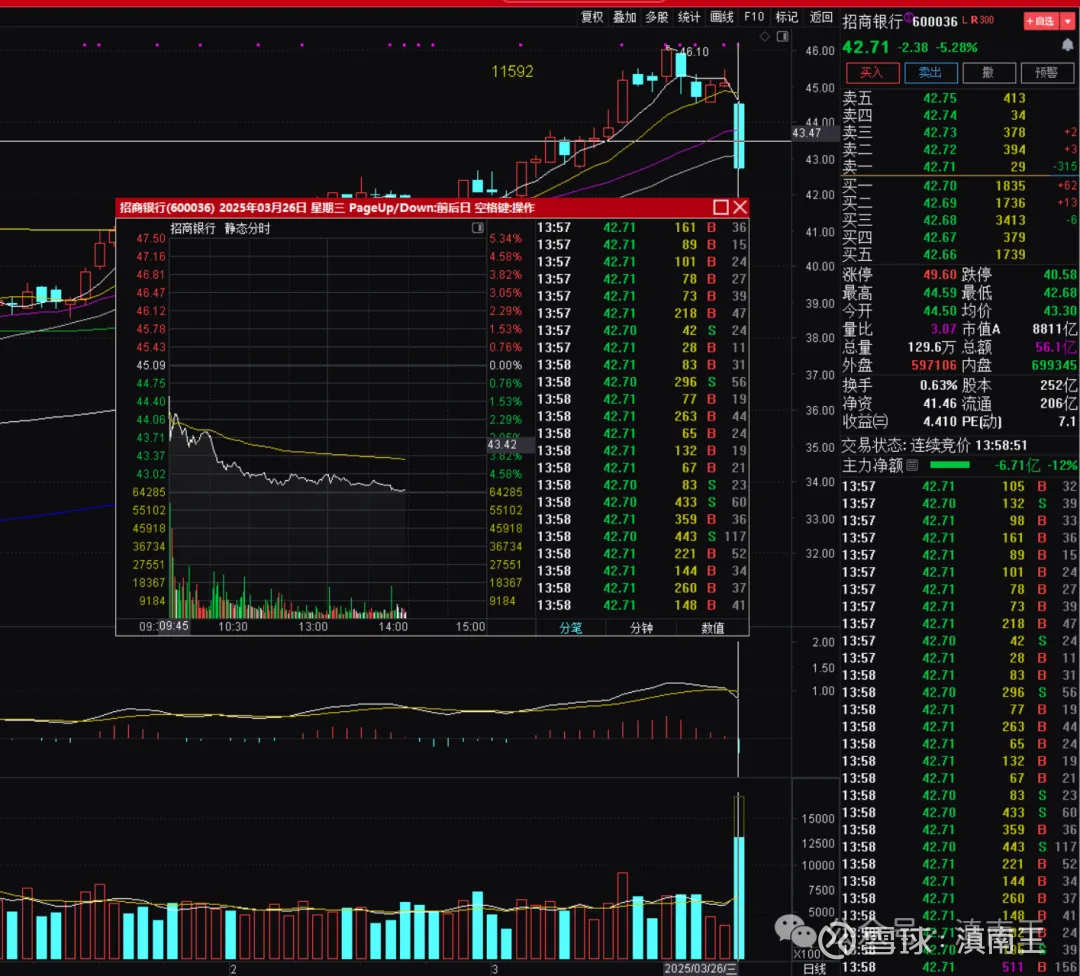1080x976 pixels.
Task: Click the 跌停 40.58 value
Action: (1059, 275)
